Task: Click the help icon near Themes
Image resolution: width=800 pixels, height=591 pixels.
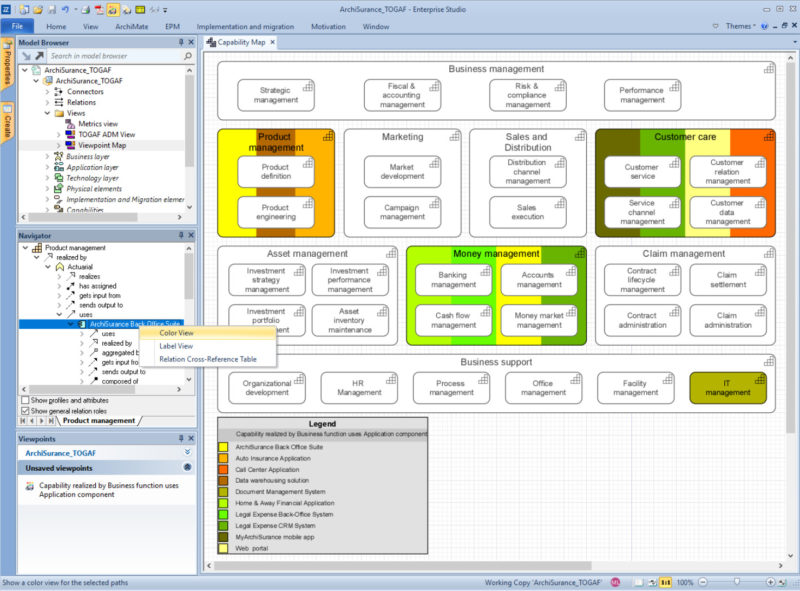Action: (x=764, y=27)
